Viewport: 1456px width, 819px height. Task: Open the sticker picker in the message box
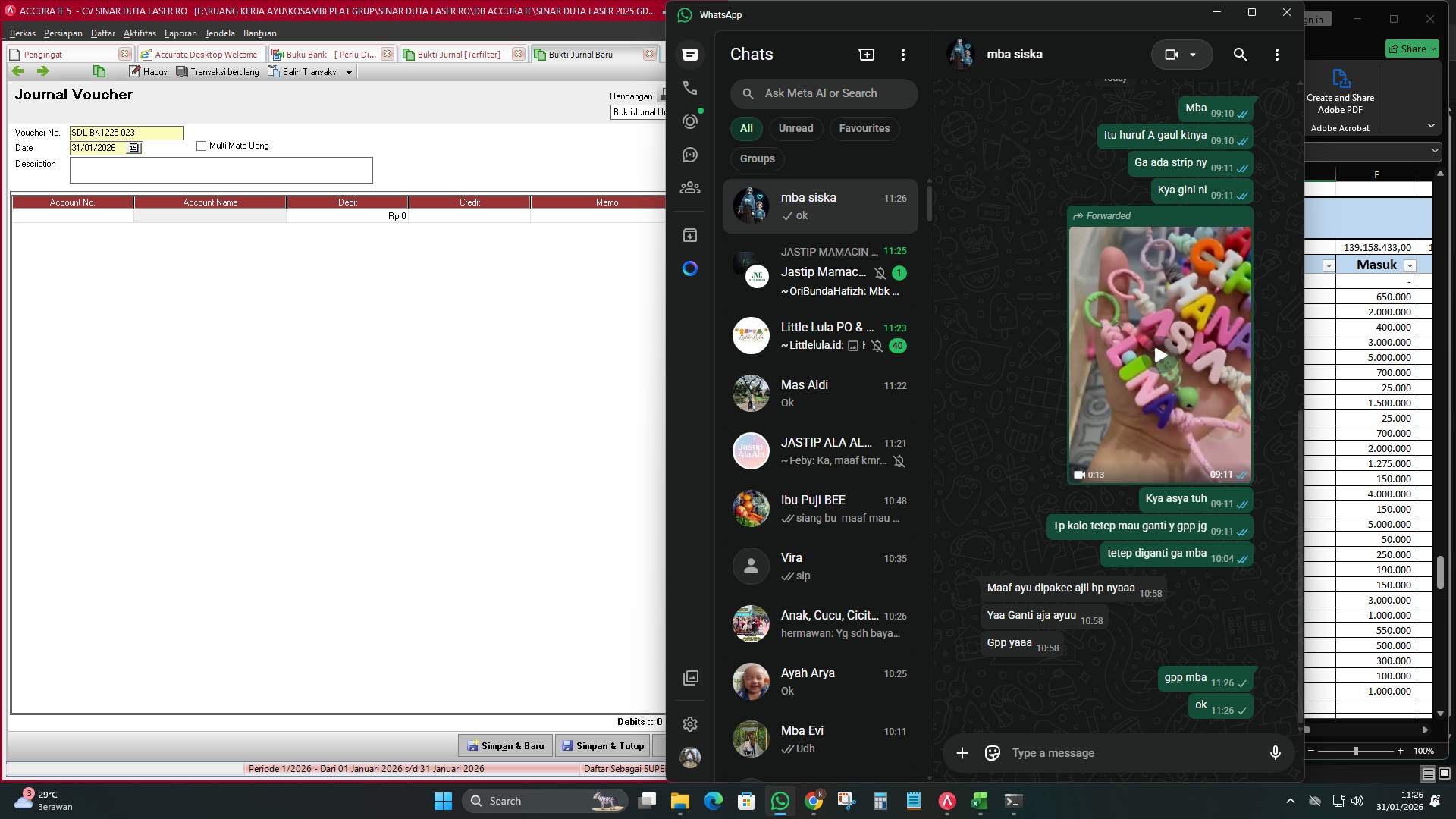click(x=991, y=752)
